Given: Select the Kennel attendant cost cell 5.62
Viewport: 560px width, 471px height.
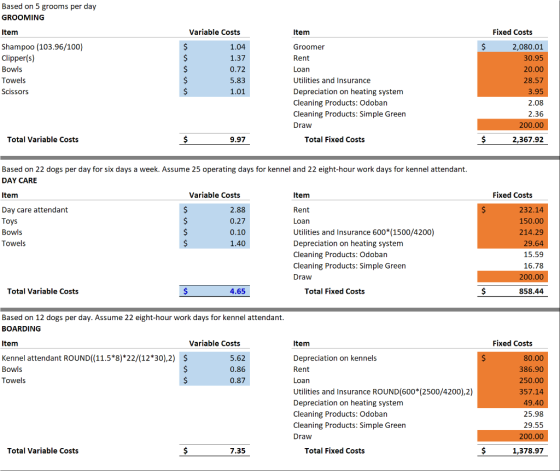Looking at the screenshot, I should (214, 358).
